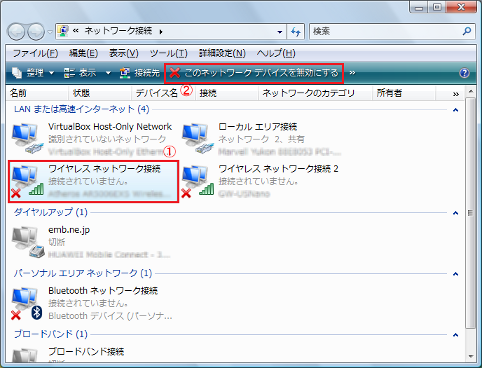Open the ツール(T) menu
Screen dimensions: 482x368
pyautogui.click(x=168, y=53)
